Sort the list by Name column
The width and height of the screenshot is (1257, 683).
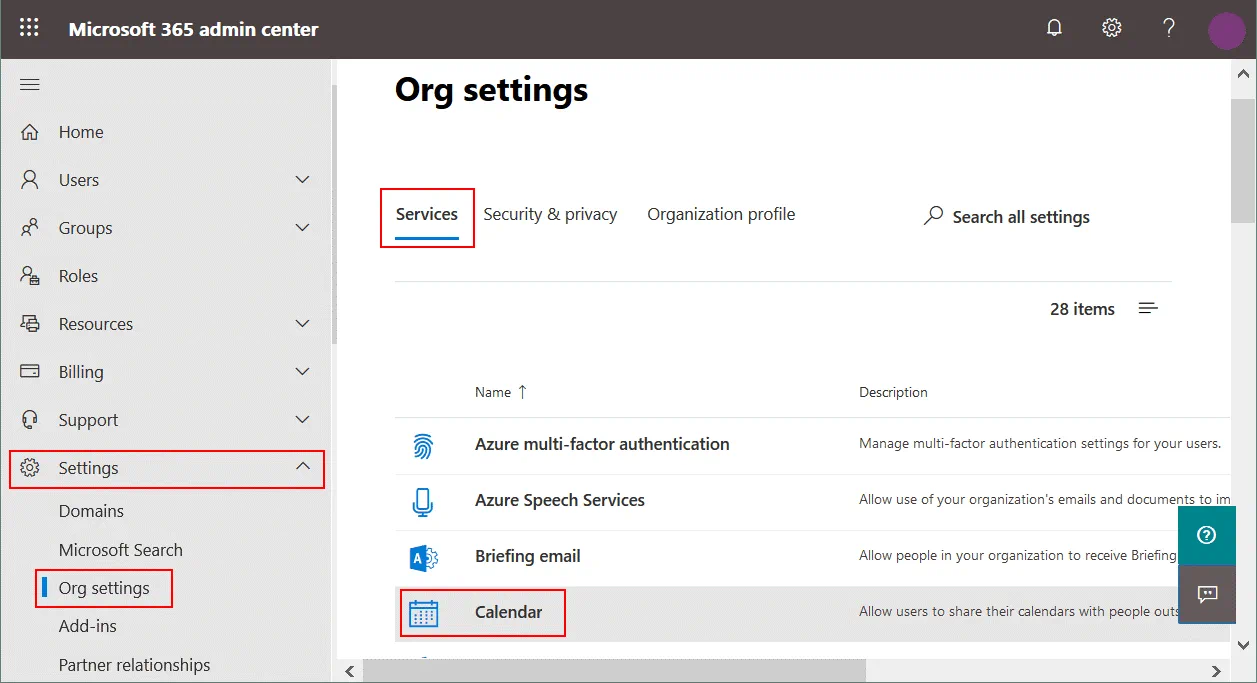tap(493, 392)
